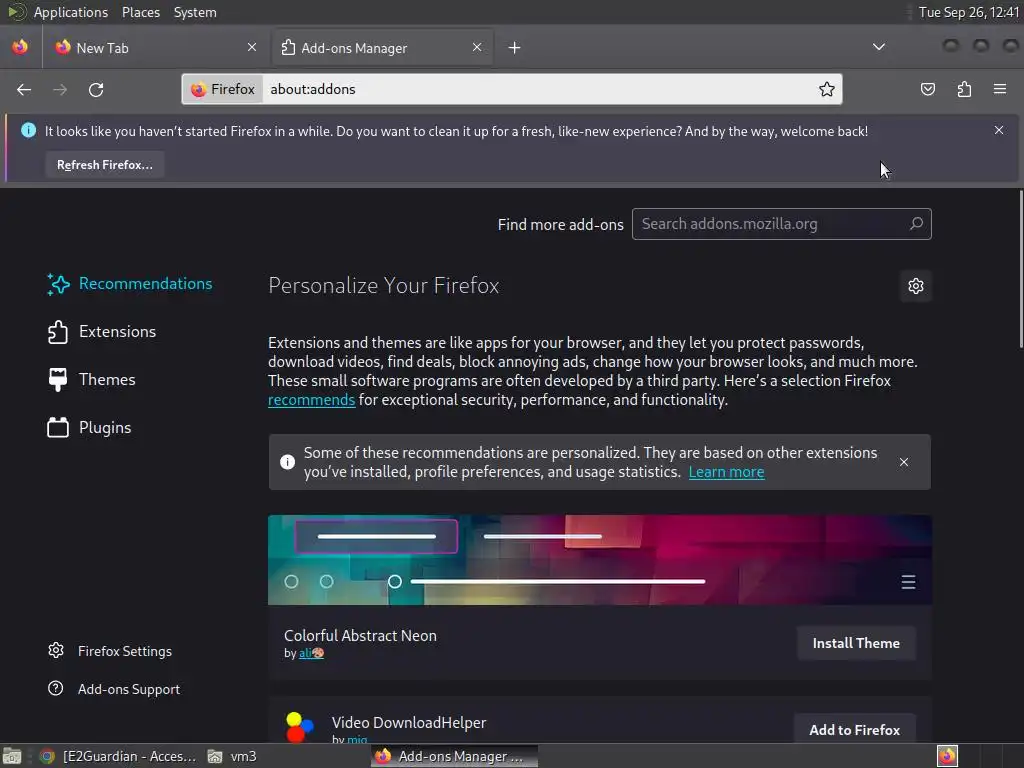Image resolution: width=1024 pixels, height=768 pixels.
Task: Add Video DownloadHelper to Firefox
Action: pos(854,730)
